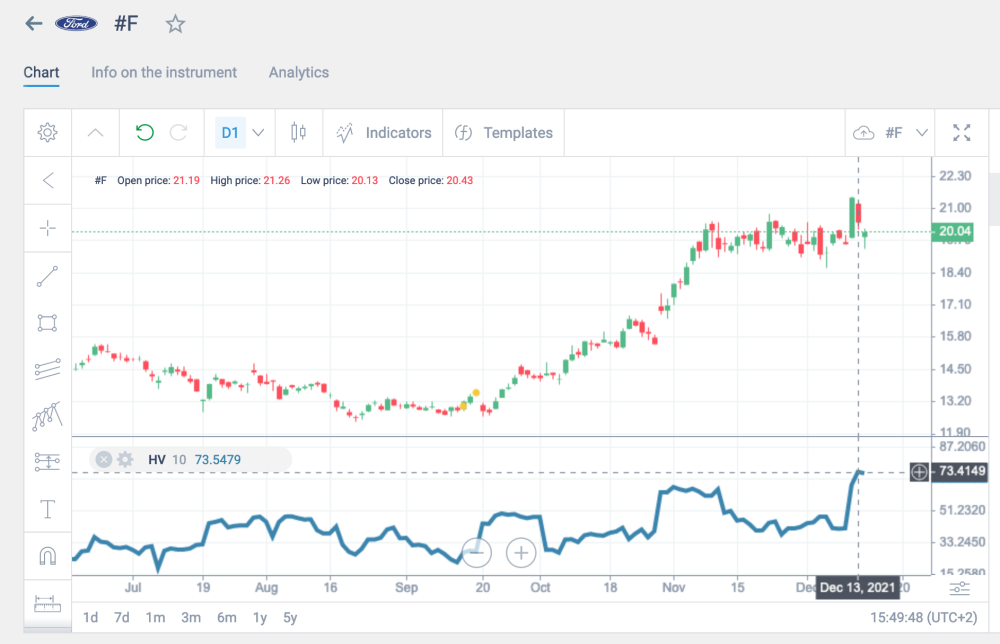The height and width of the screenshot is (644, 1000).
Task: Open chart settings with the gear icon
Action: click(x=47, y=132)
